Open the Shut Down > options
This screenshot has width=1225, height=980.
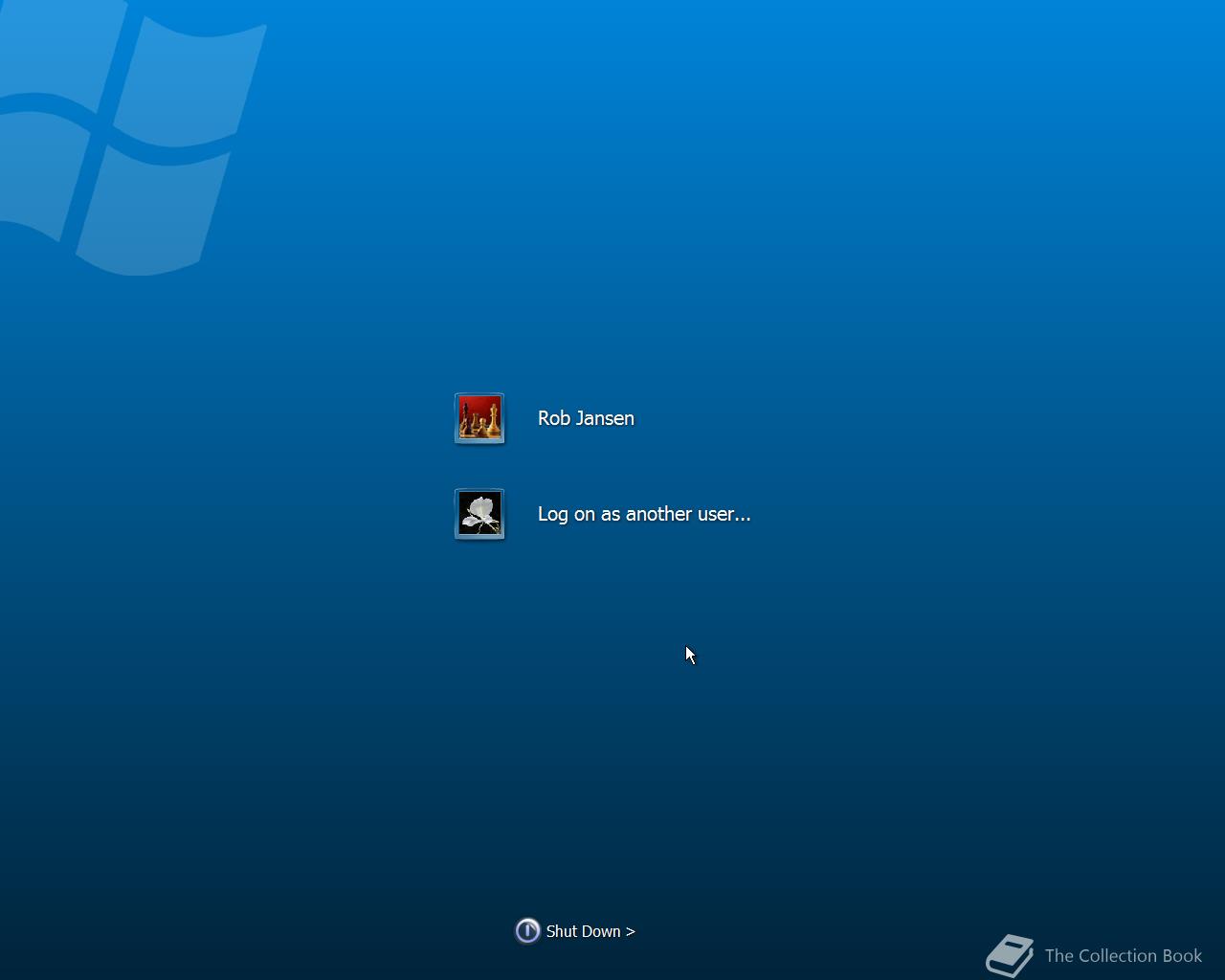pos(590,931)
